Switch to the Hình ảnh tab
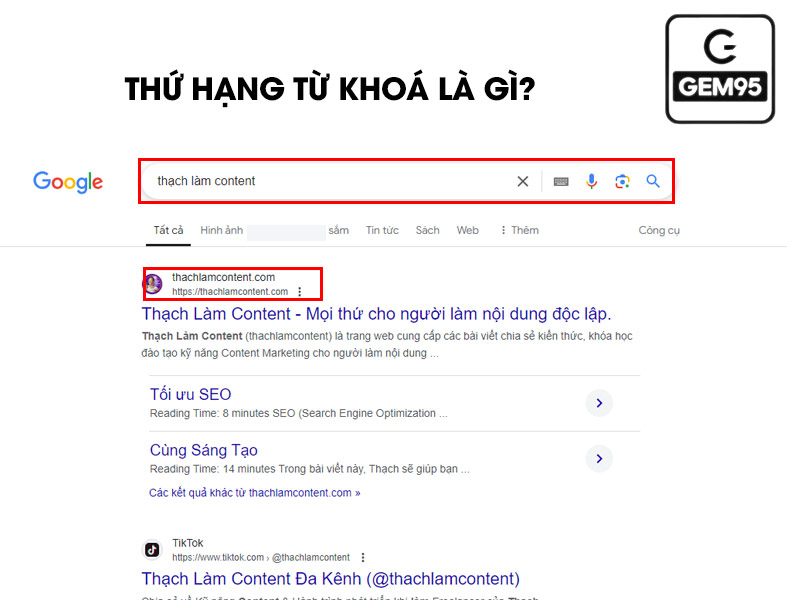This screenshot has height=600, width=800. [221, 230]
